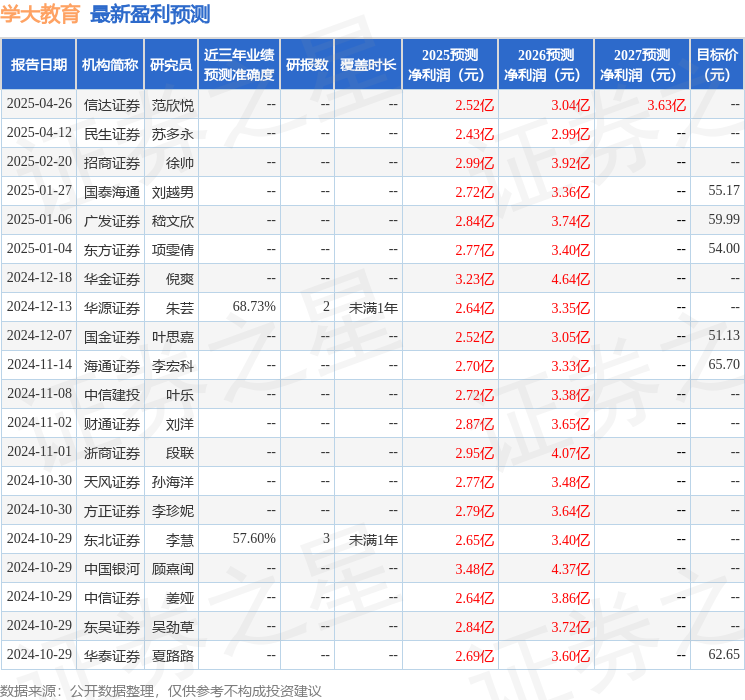Open the 学大教育 title link
The height and width of the screenshot is (700, 745).
coord(40,14)
